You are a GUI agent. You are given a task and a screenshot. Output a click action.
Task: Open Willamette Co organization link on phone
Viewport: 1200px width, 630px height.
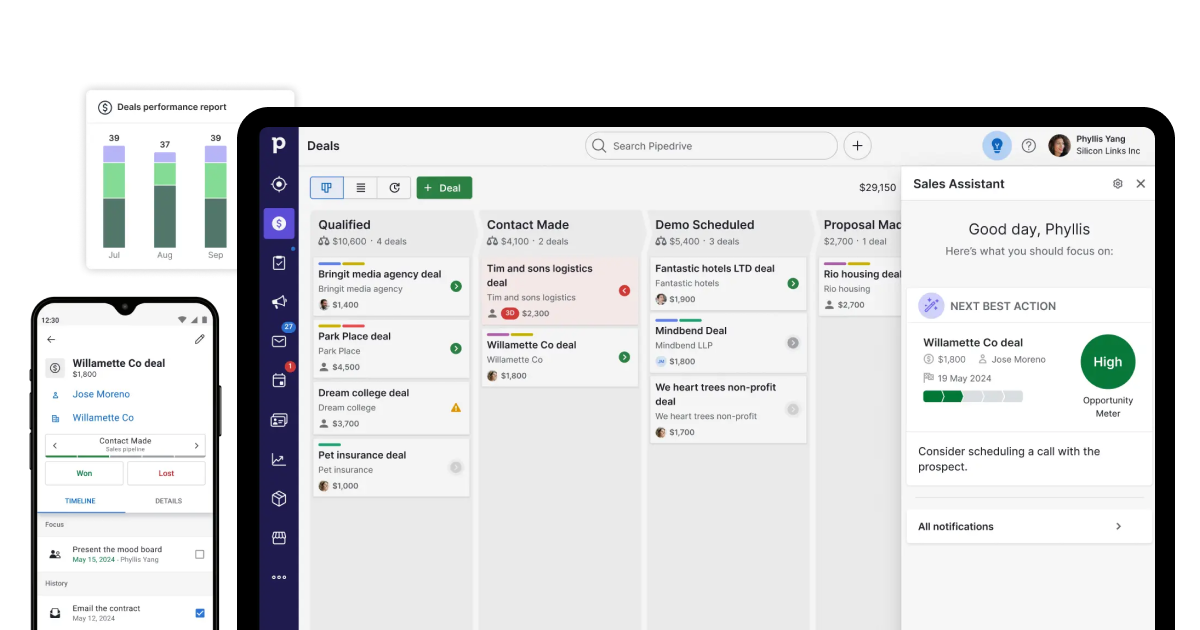[x=103, y=418]
